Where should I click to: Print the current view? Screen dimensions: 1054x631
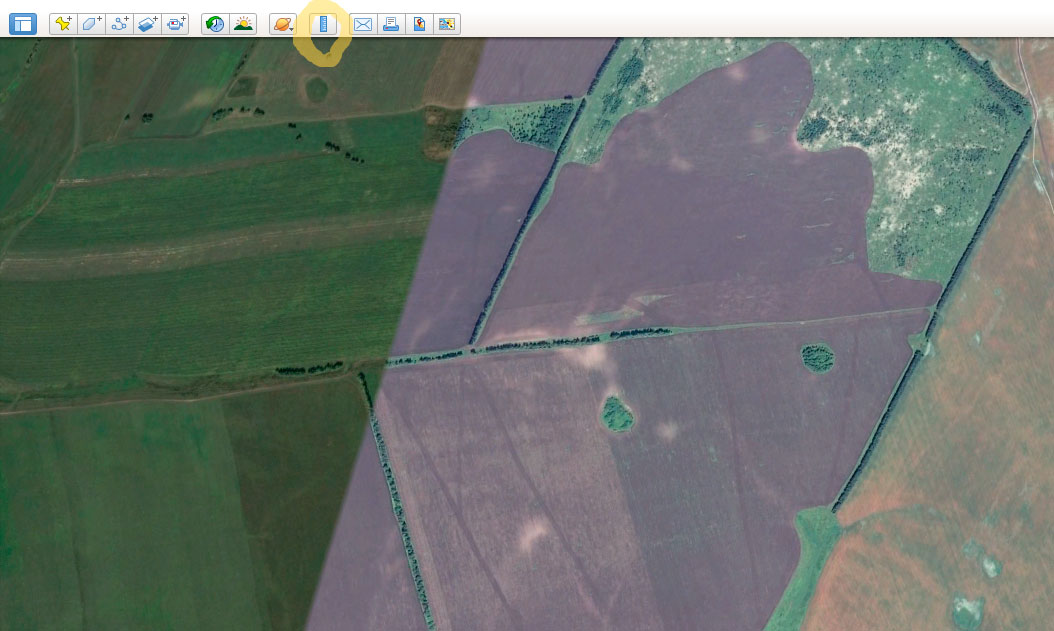(391, 24)
